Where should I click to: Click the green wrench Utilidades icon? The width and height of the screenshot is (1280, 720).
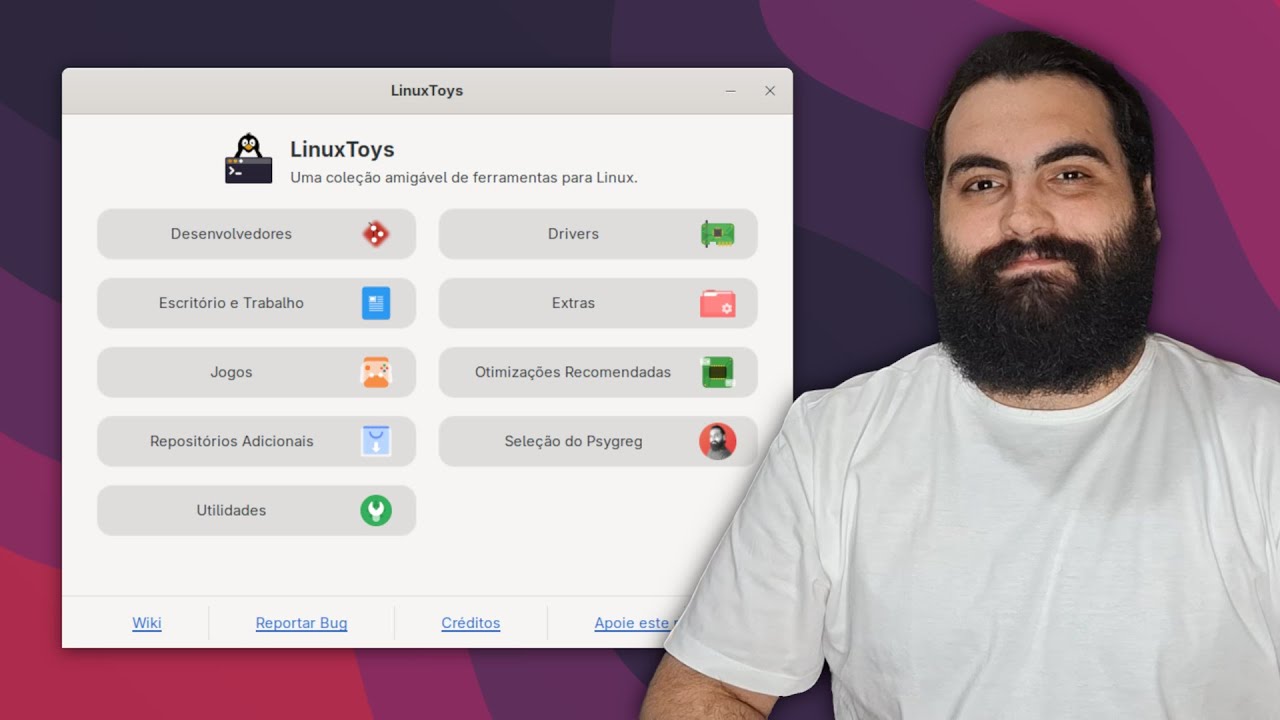(x=376, y=510)
